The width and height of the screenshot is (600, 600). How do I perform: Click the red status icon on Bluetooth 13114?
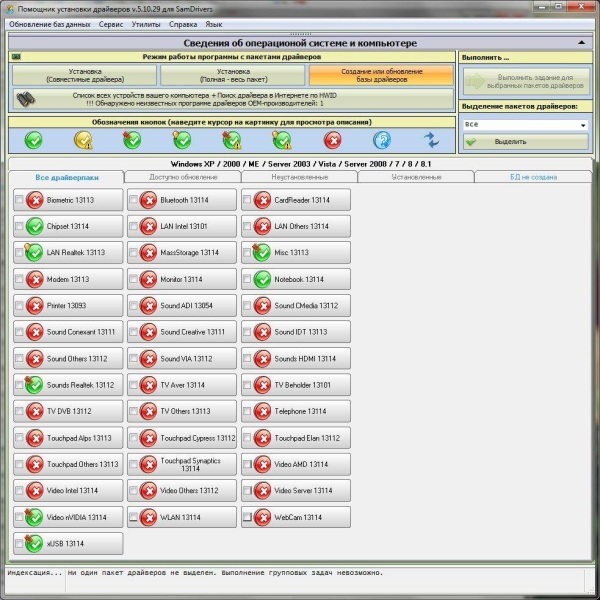point(149,200)
